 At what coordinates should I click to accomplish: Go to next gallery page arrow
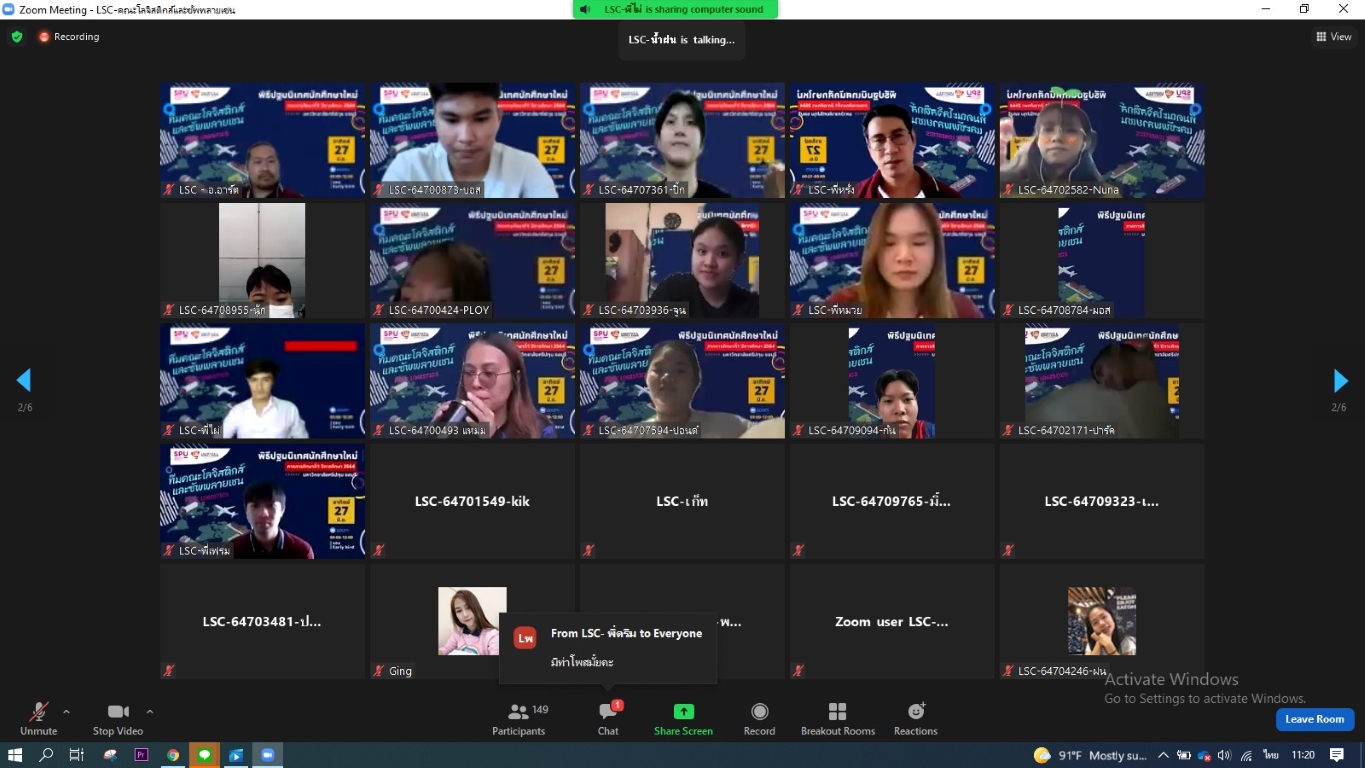1340,381
